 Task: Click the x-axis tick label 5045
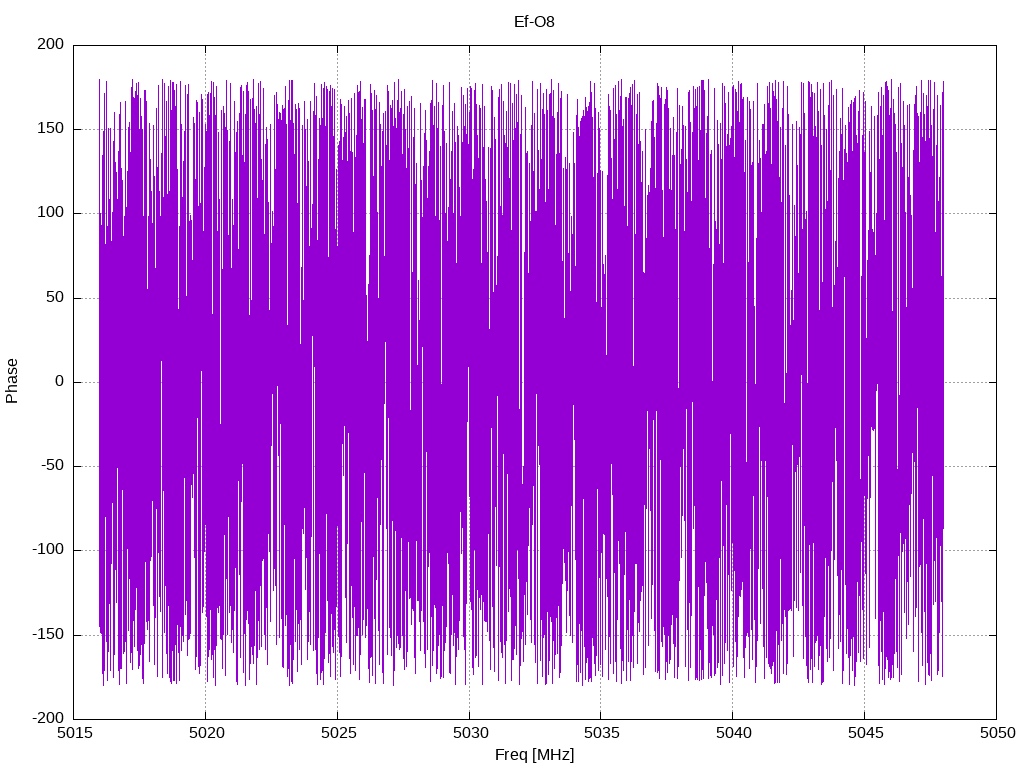pos(866,733)
